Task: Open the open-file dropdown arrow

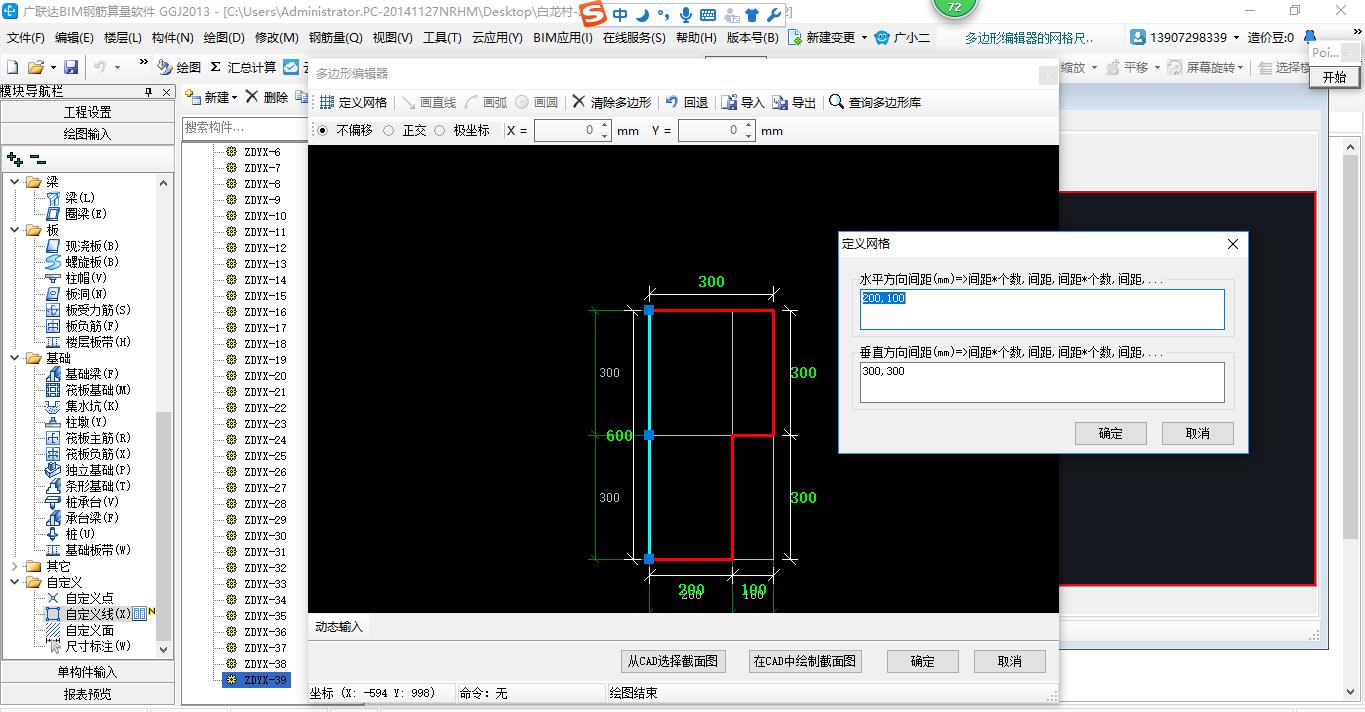Action: coord(51,67)
